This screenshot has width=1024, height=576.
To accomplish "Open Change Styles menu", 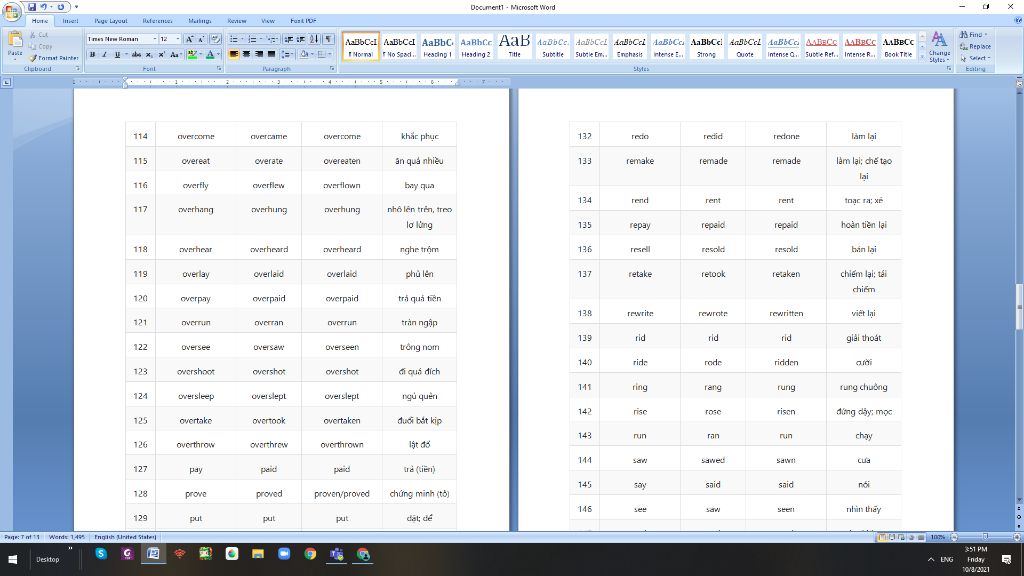I will pos(939,47).
